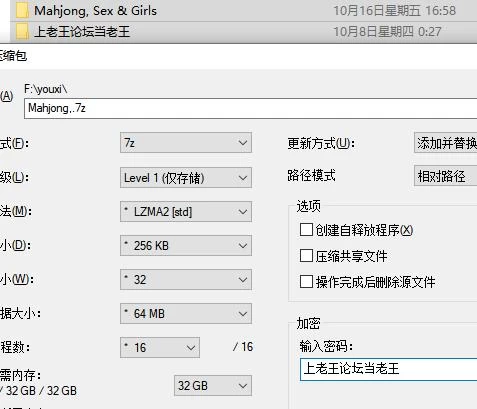Click the 更新方式(U): label
This screenshot has height=409, width=477.
tap(321, 144)
